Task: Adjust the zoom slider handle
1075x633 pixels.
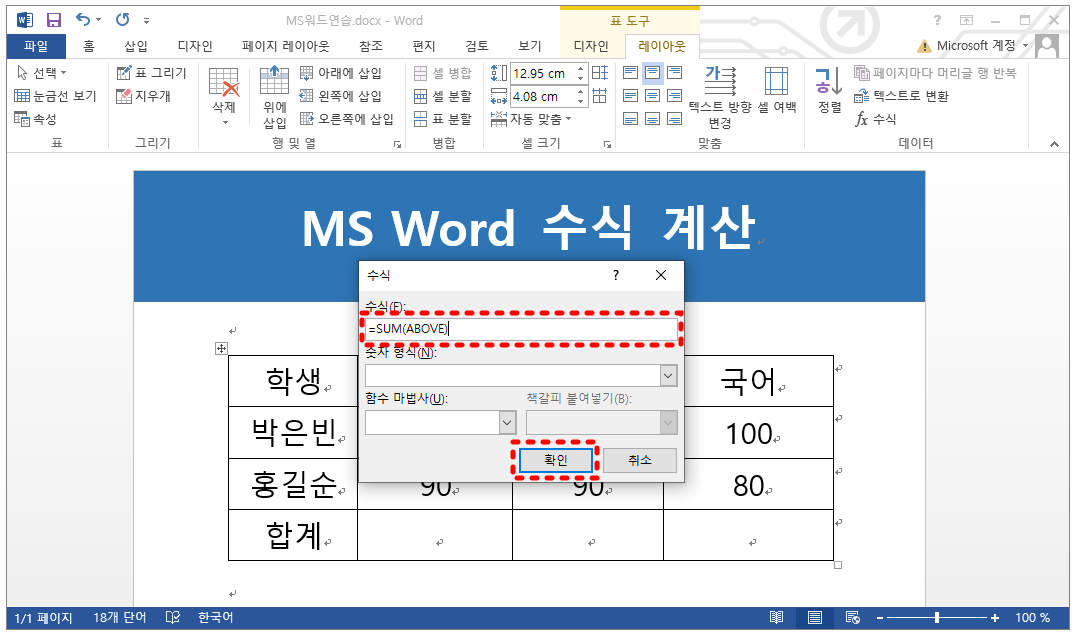Action: 937,618
